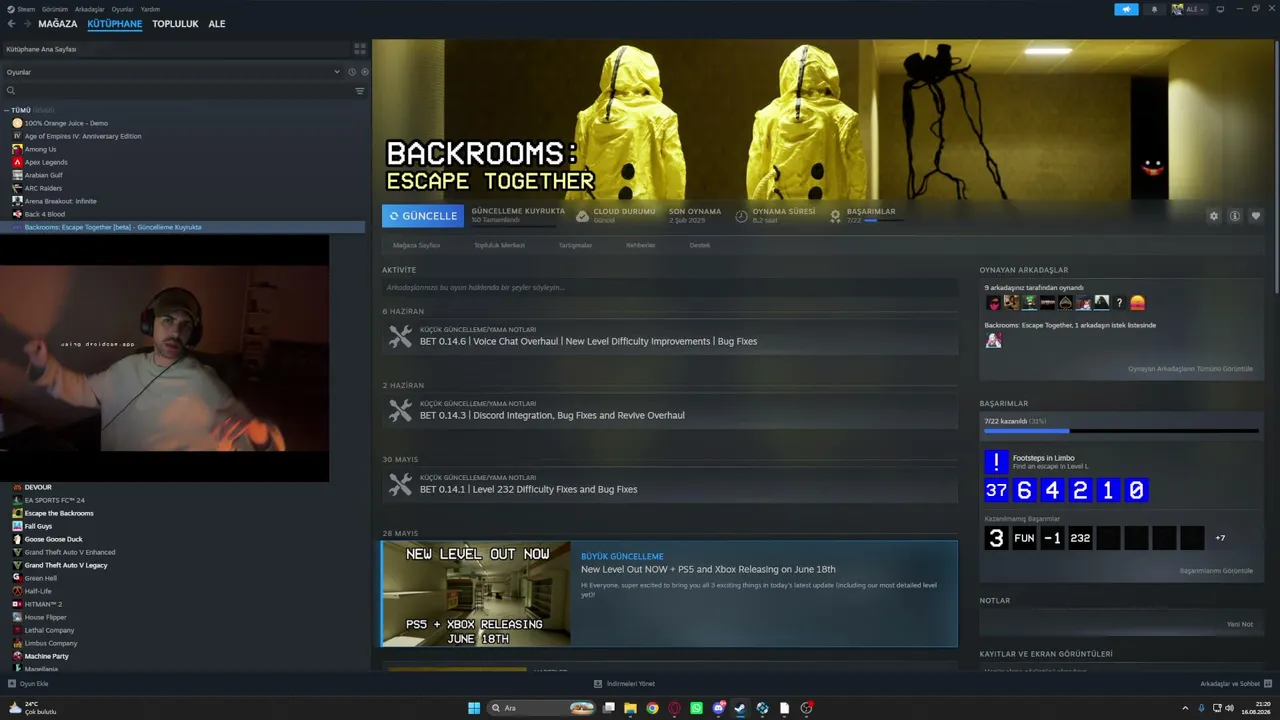This screenshot has height=720, width=1280.
Task: Open Başarımlarımı Görüntüle link
Action: (1216, 571)
